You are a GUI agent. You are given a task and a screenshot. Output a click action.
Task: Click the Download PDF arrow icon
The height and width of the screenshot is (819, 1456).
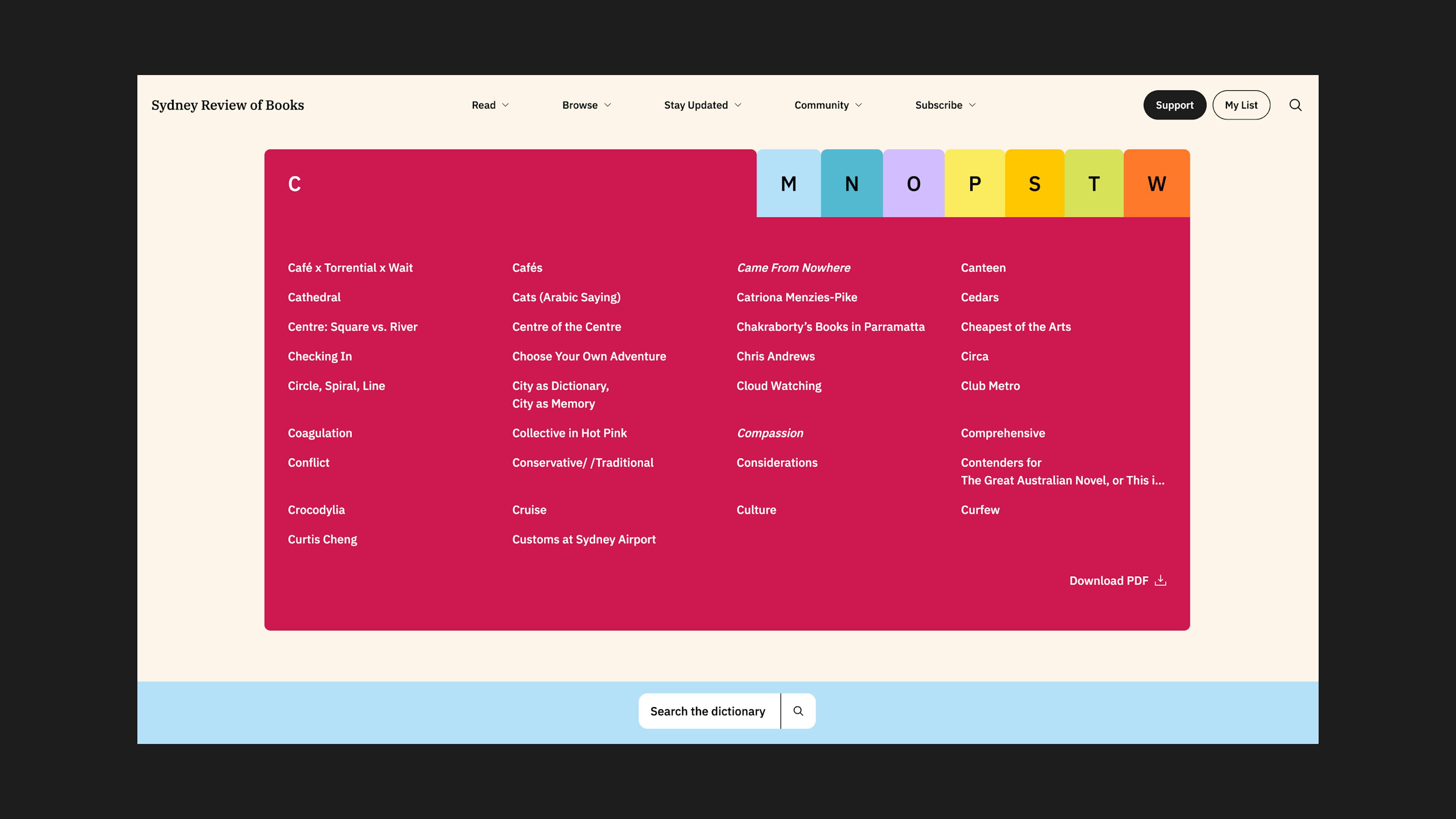(x=1160, y=581)
